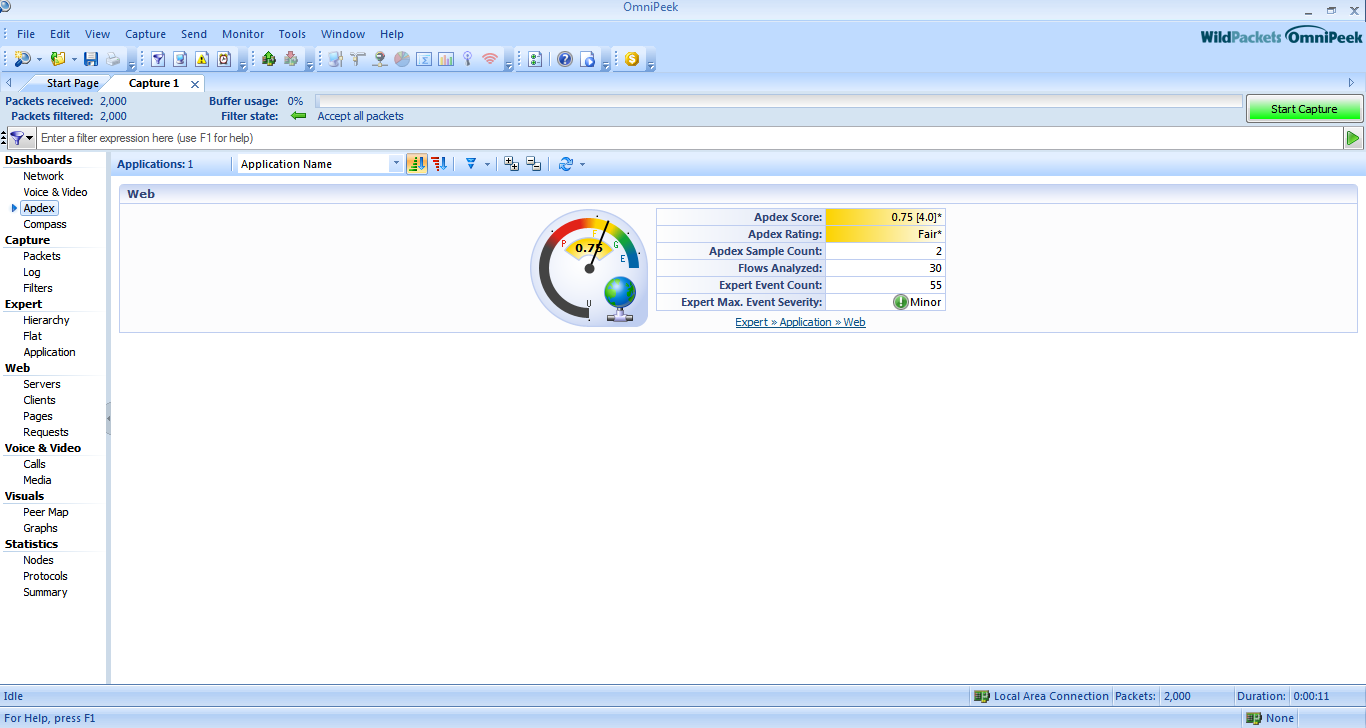Screen dimensions: 1366x728
Task: Click the Buffer usage progress bar
Action: [x=778, y=101]
